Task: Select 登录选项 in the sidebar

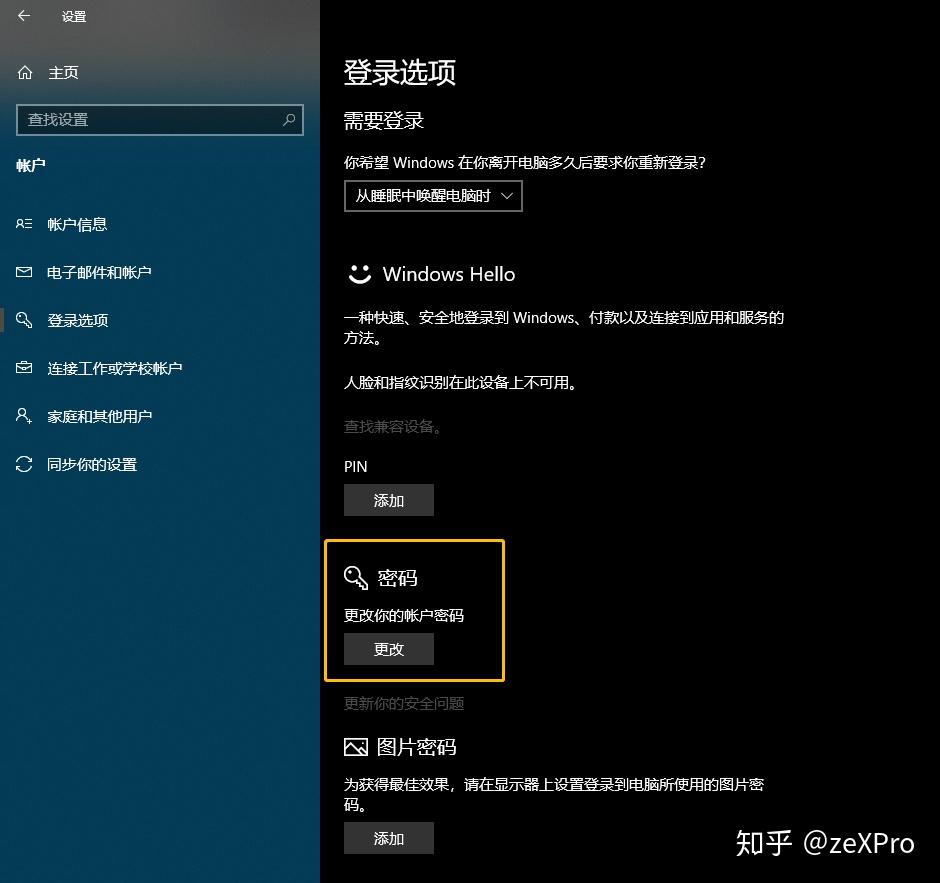Action: pyautogui.click(x=78, y=320)
